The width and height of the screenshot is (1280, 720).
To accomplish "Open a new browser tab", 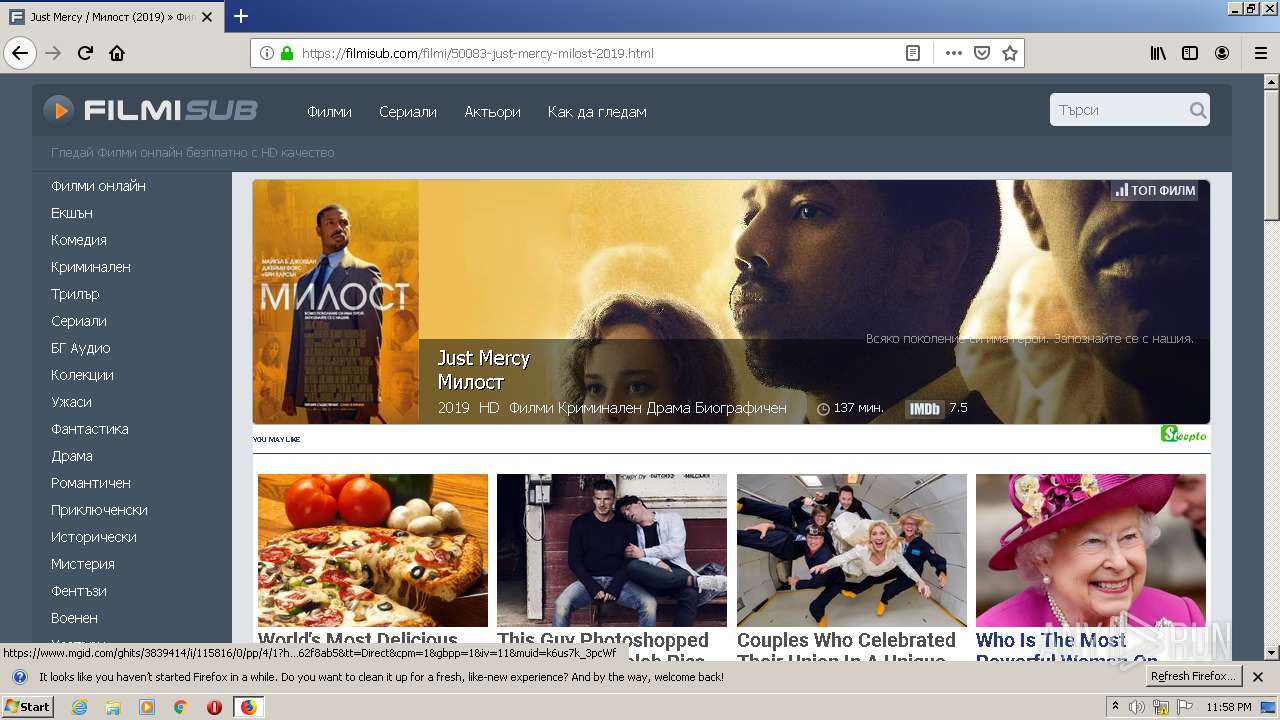I will tap(241, 16).
